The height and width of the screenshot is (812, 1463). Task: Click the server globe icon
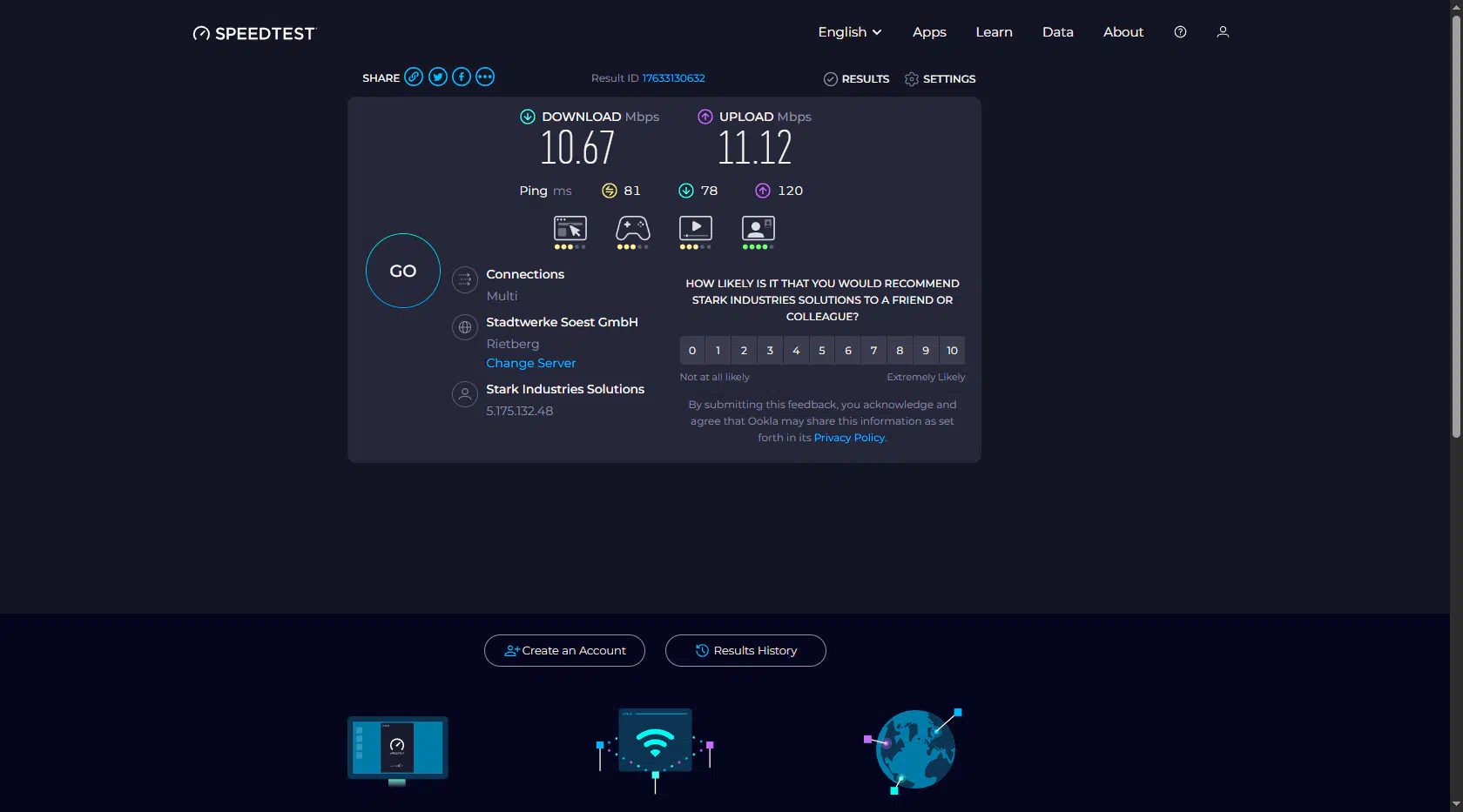(x=465, y=327)
